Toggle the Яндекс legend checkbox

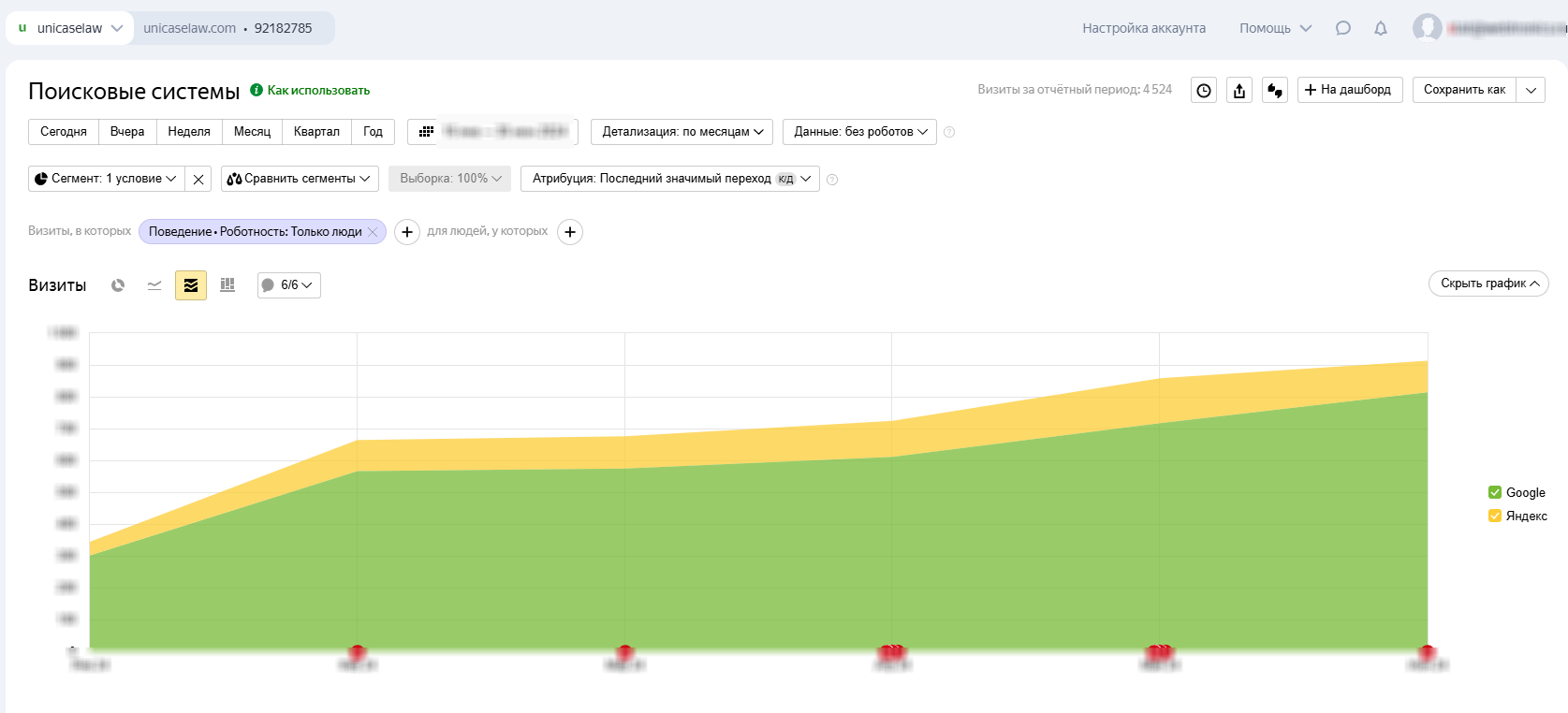(x=1495, y=516)
